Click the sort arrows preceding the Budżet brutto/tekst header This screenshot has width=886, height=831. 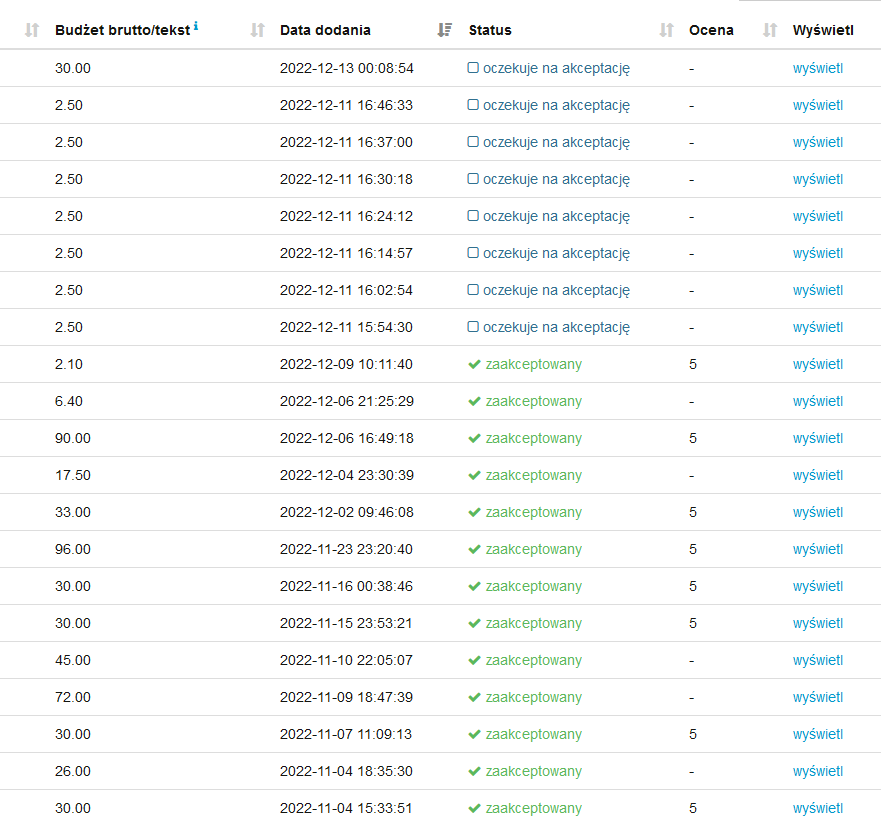(x=32, y=30)
